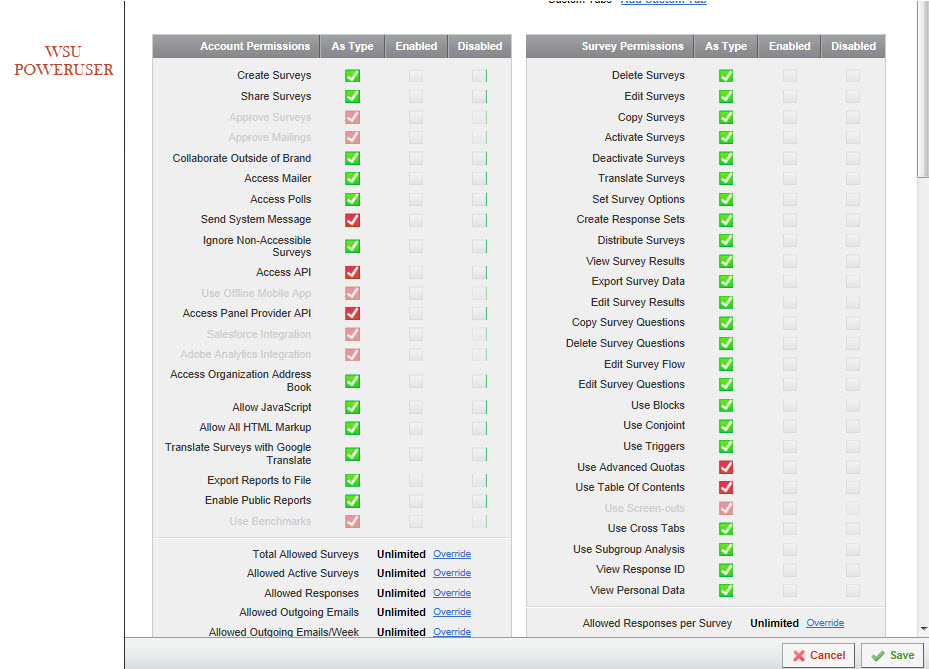Click the Save button

(890, 655)
